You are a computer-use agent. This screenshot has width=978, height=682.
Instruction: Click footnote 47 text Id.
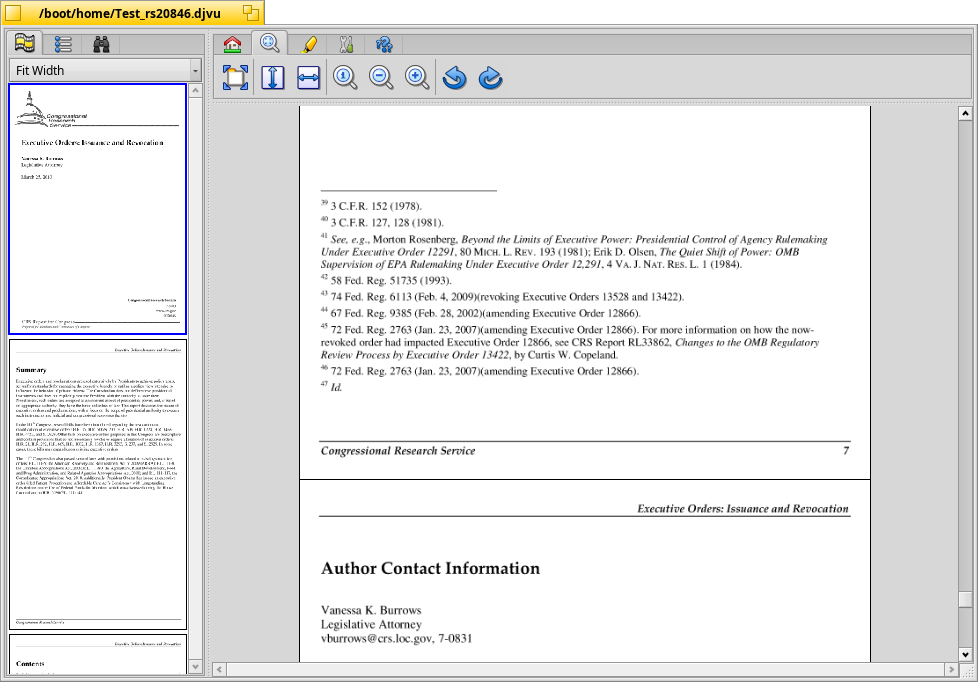tap(336, 387)
